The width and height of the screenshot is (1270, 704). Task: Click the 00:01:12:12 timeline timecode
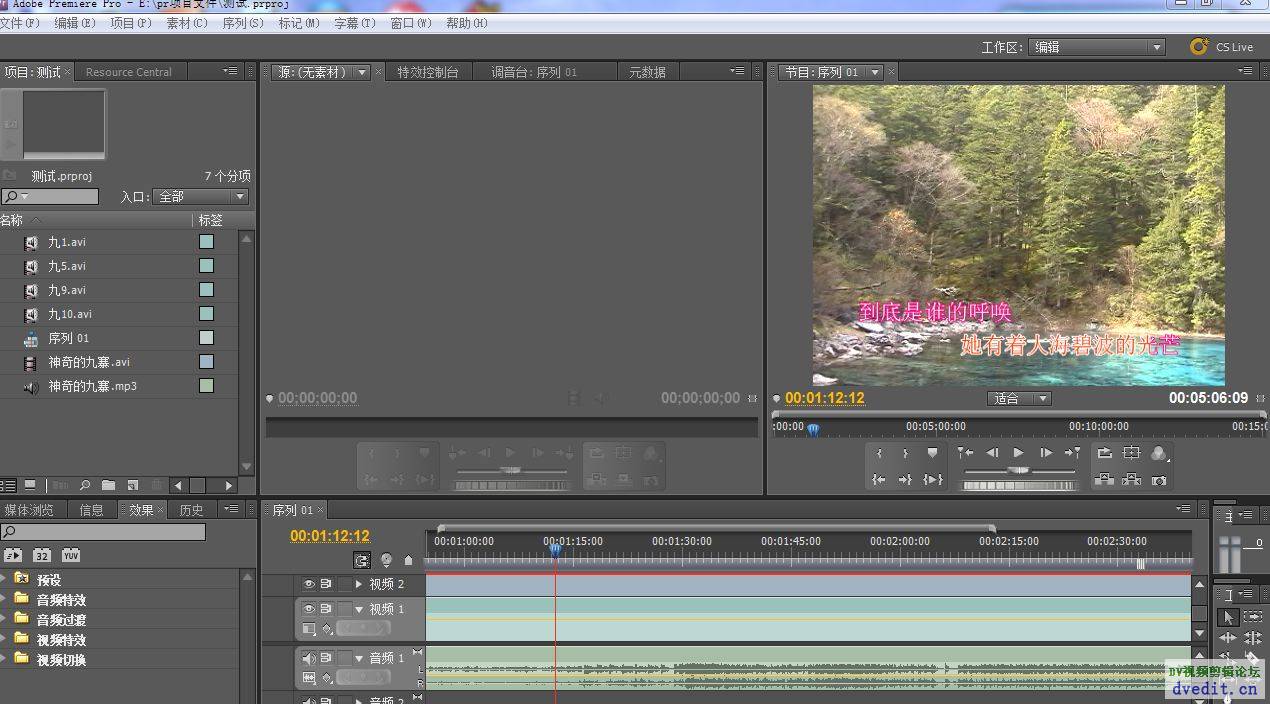coord(330,536)
